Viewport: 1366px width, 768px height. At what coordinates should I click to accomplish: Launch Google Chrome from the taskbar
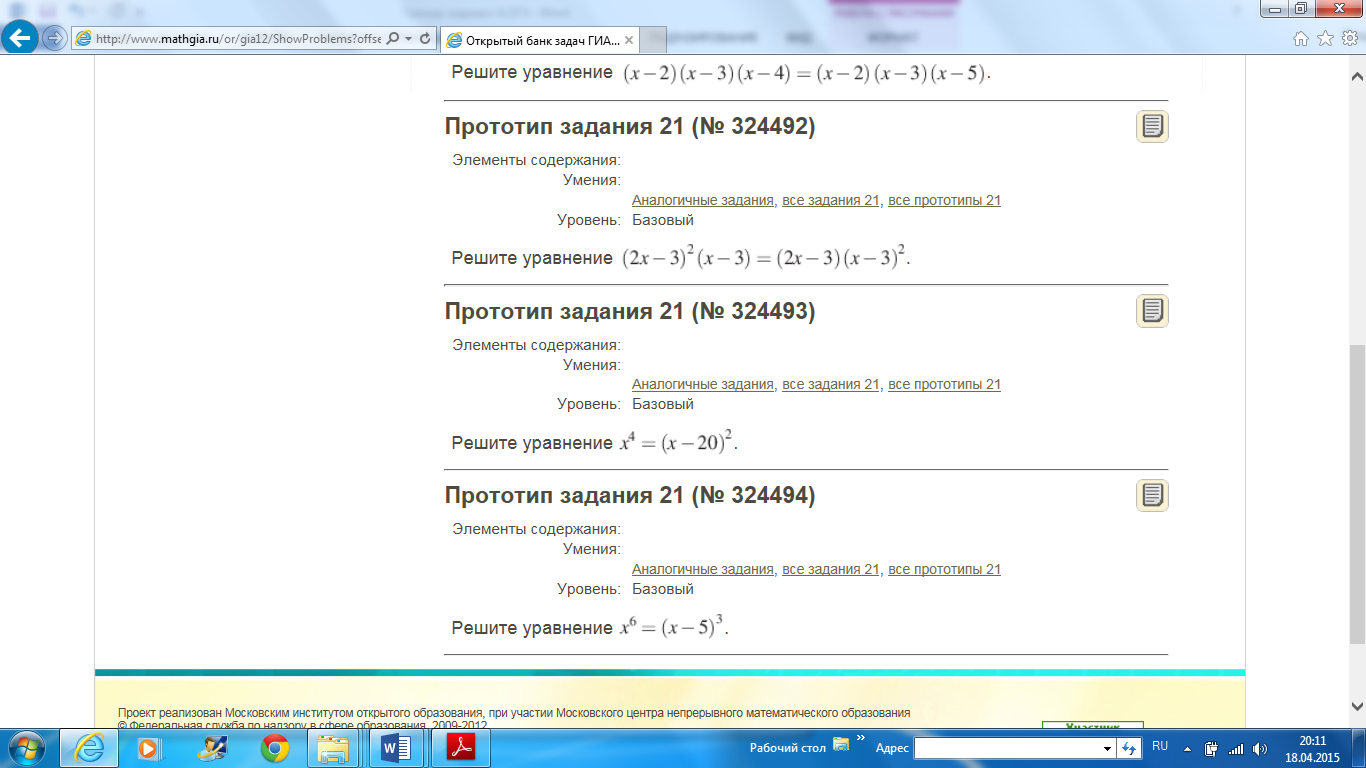pyautogui.click(x=275, y=747)
